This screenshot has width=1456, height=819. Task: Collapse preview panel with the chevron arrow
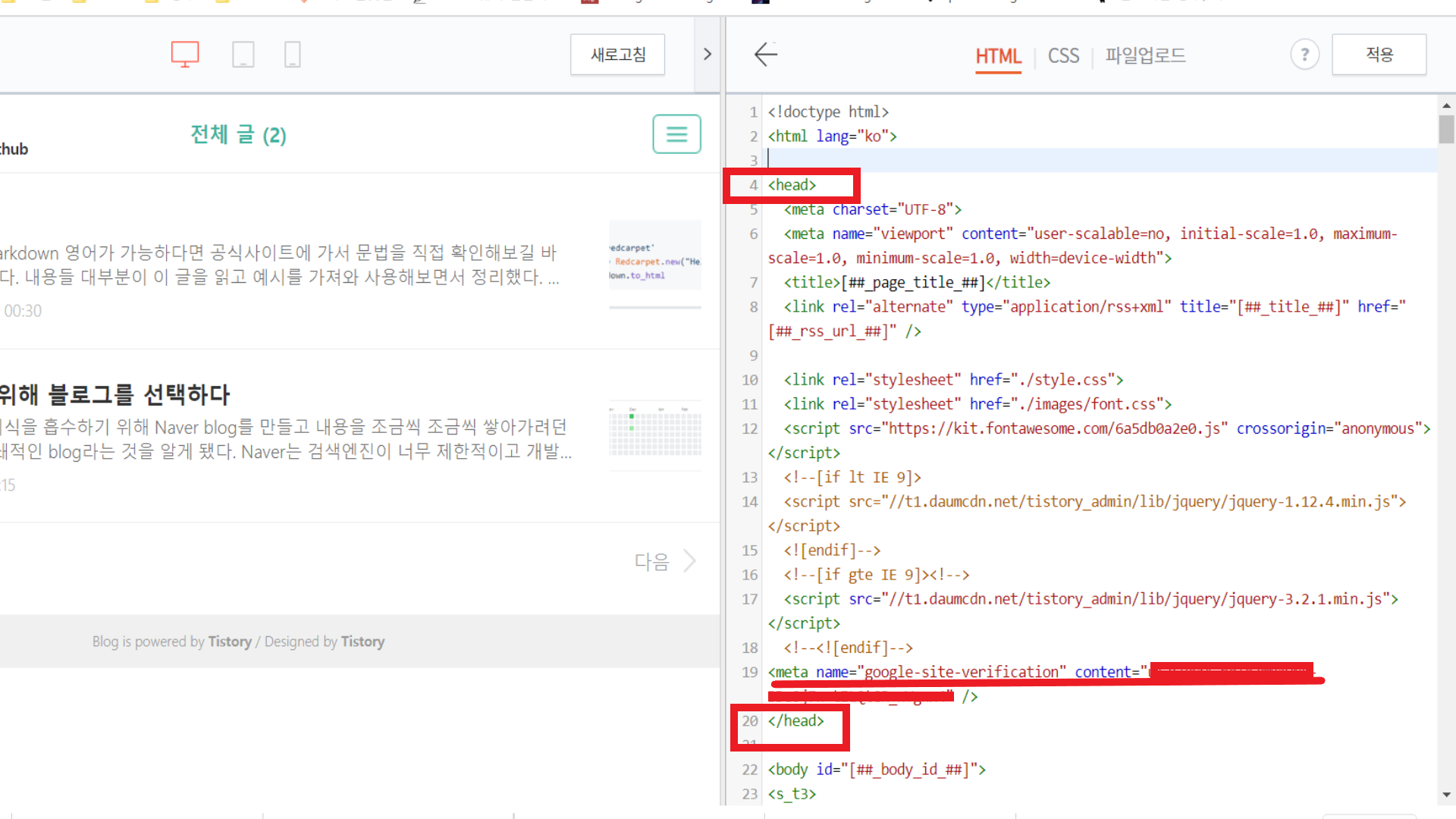[x=707, y=54]
